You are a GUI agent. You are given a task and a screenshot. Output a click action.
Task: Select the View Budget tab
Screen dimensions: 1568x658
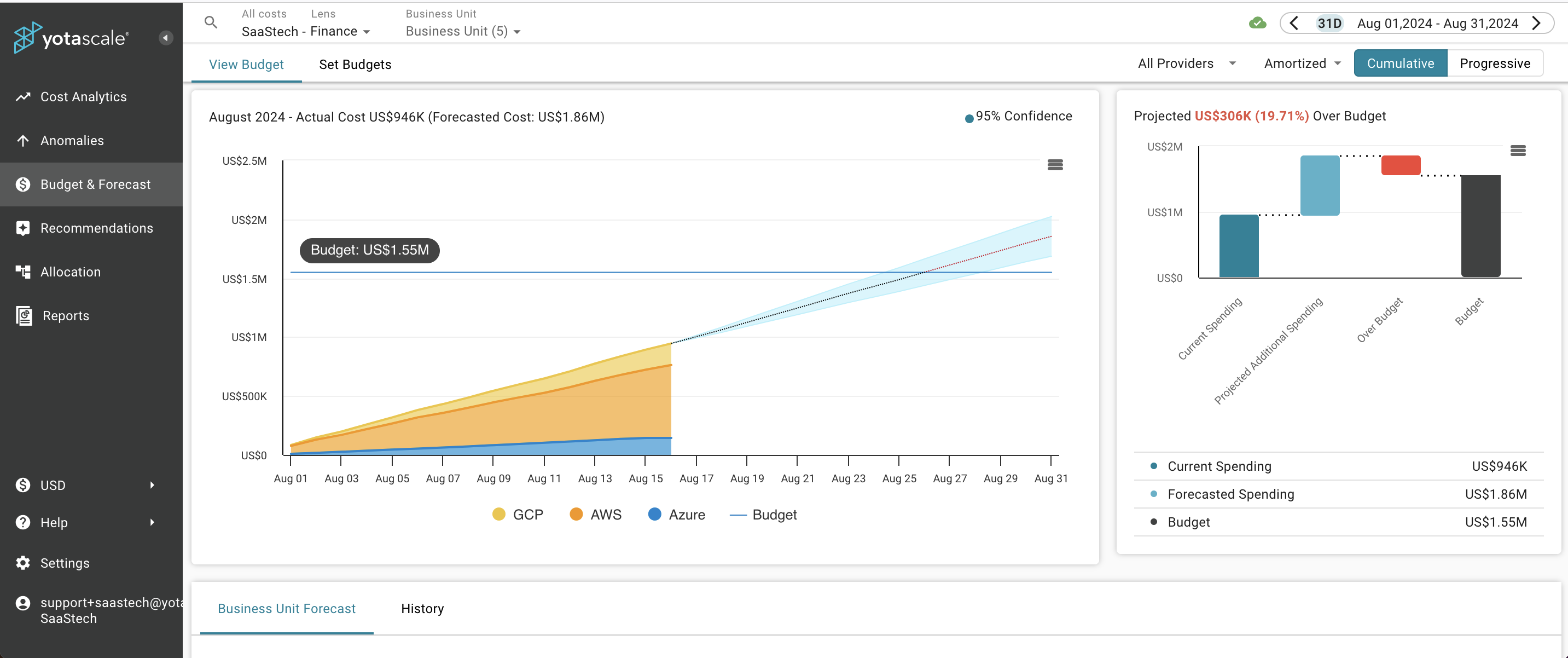[247, 65]
